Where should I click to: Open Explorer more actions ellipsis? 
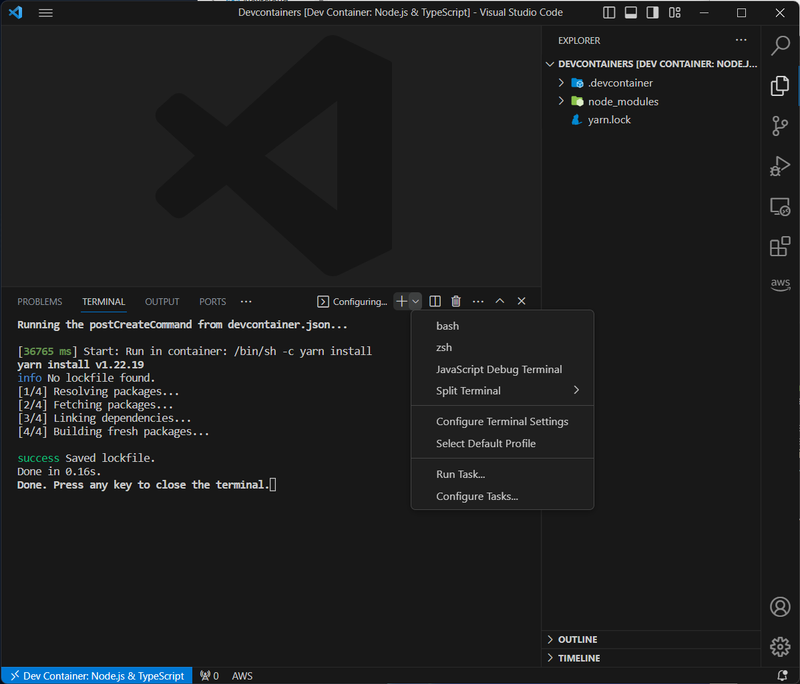[x=741, y=40]
